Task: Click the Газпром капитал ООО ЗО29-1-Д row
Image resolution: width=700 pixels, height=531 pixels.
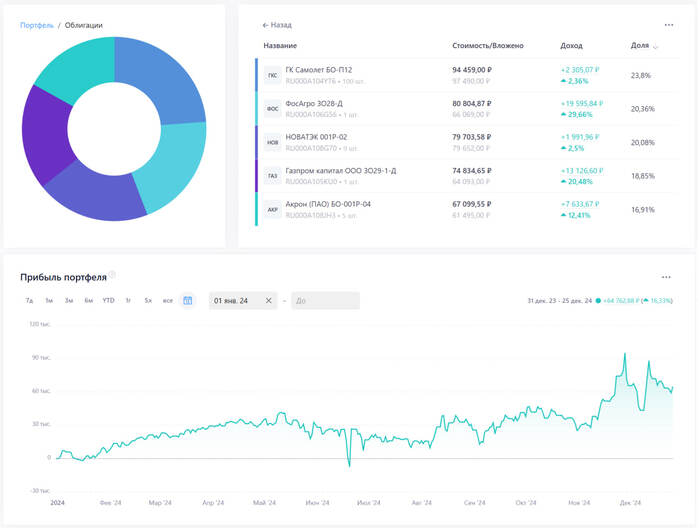Action: point(340,171)
